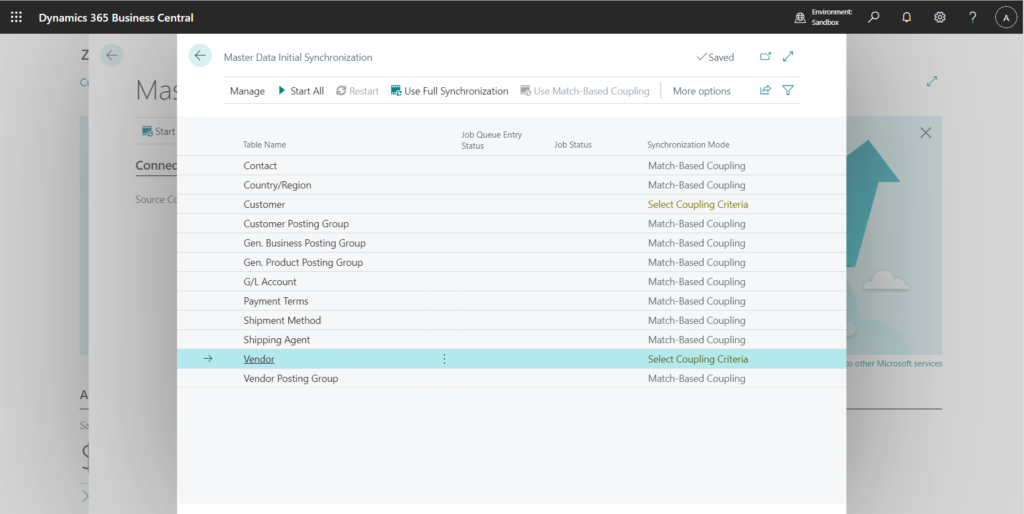Click Select Coupling Criteria for Customer
1024x514 pixels.
(698, 204)
